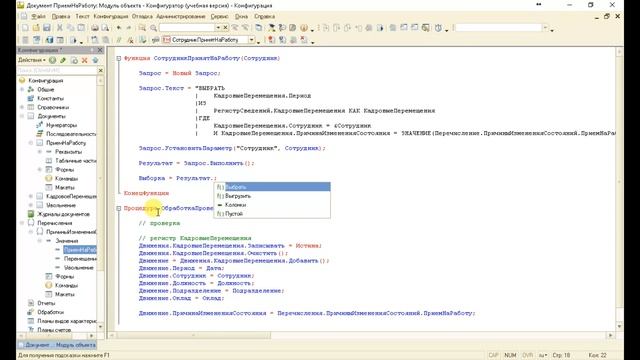Click the uncomment icon with red X
The height and width of the screenshot is (360, 640).
coord(130,40)
